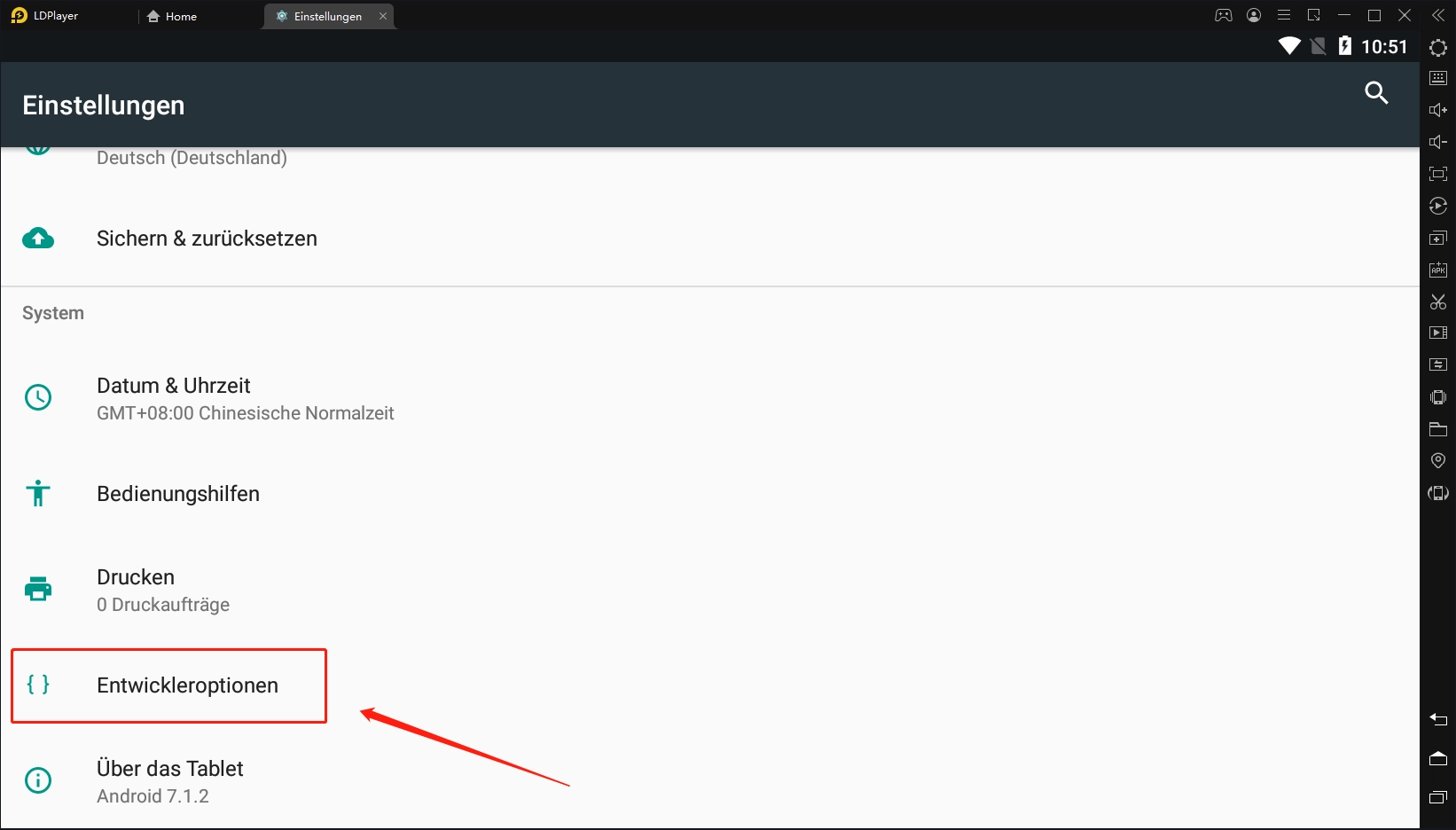Take a screenshot with the scissors icon

coord(1438,301)
